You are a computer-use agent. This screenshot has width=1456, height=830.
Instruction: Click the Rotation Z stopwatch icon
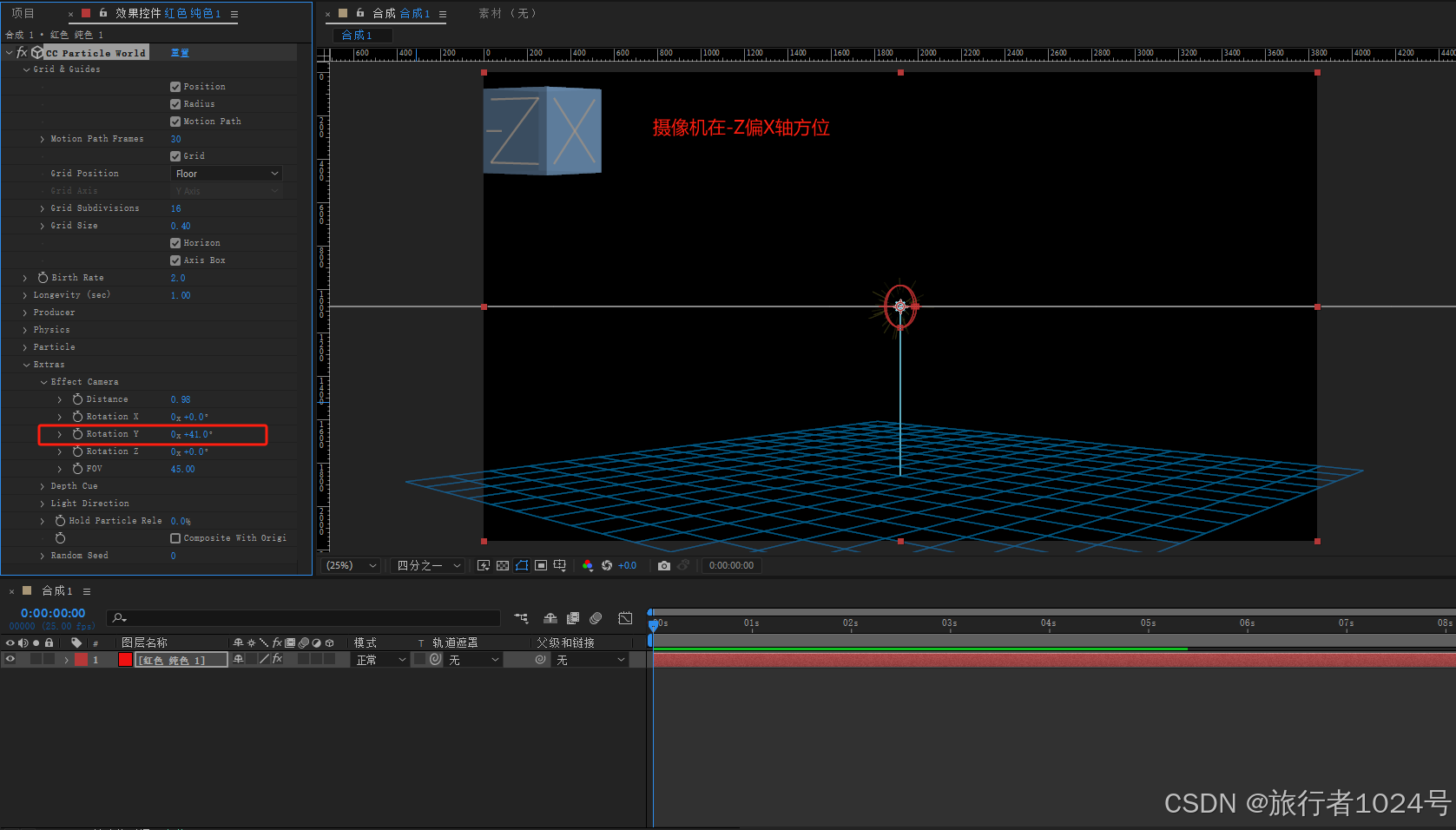(77, 451)
